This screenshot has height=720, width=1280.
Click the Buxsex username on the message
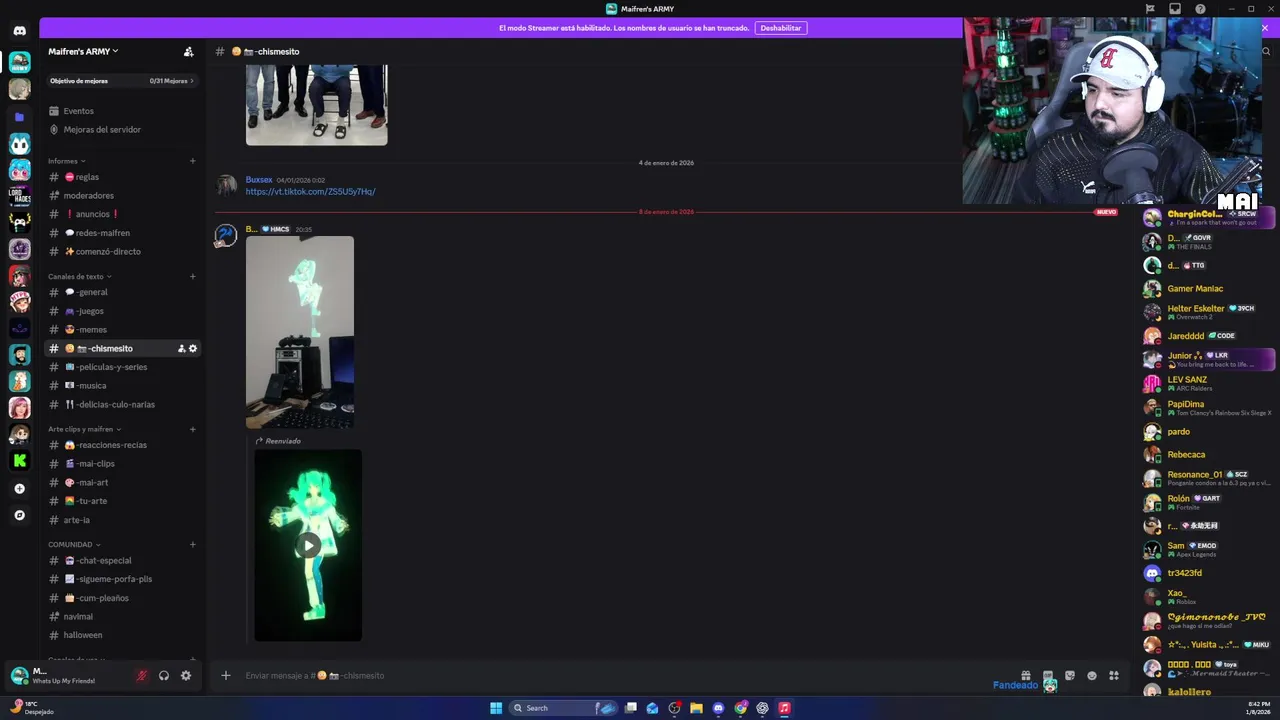click(x=259, y=180)
